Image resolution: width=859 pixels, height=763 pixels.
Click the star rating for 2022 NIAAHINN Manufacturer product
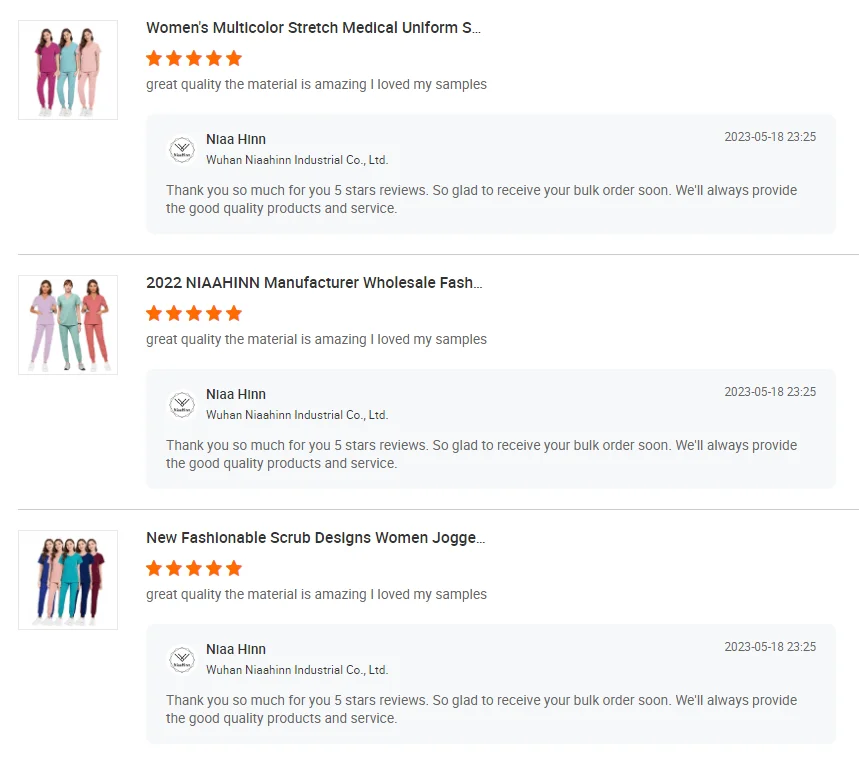tap(194, 313)
